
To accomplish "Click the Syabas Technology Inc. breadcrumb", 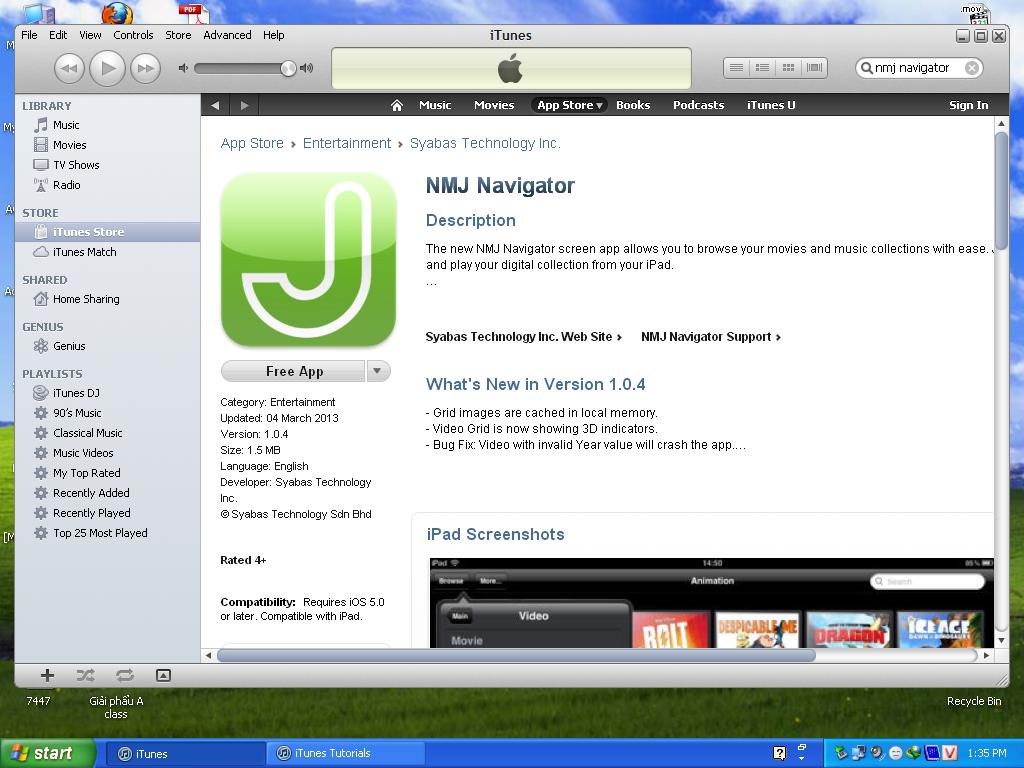I will pyautogui.click(x=485, y=144).
